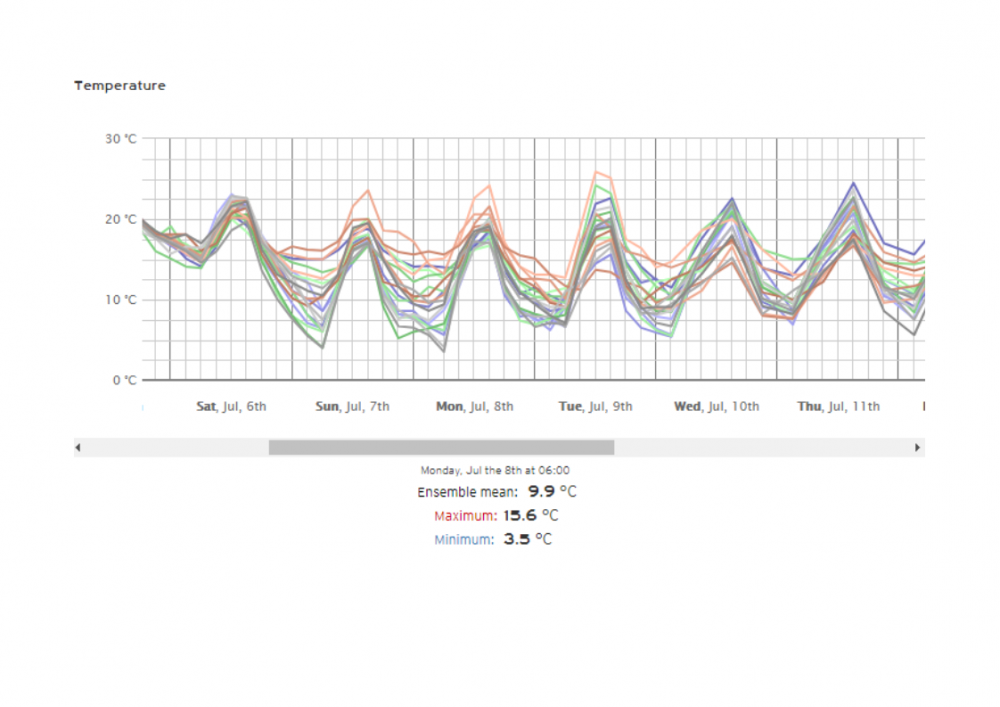Click the Tue, Jul, 9th axis label
1000x707 pixels.
(x=595, y=407)
